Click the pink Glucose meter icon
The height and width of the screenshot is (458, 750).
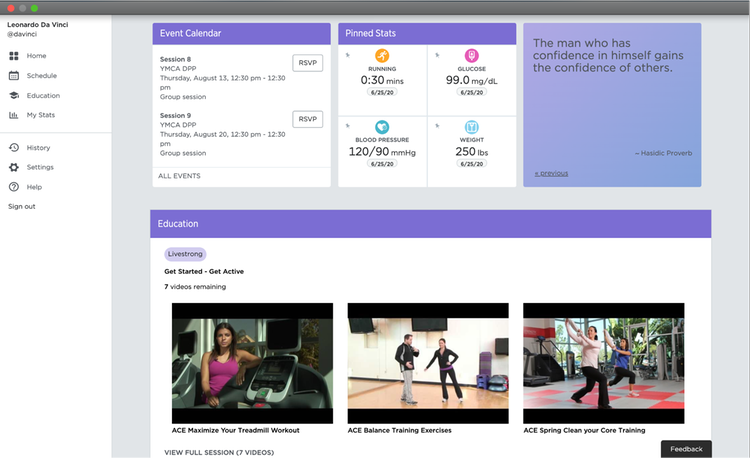[x=472, y=56]
